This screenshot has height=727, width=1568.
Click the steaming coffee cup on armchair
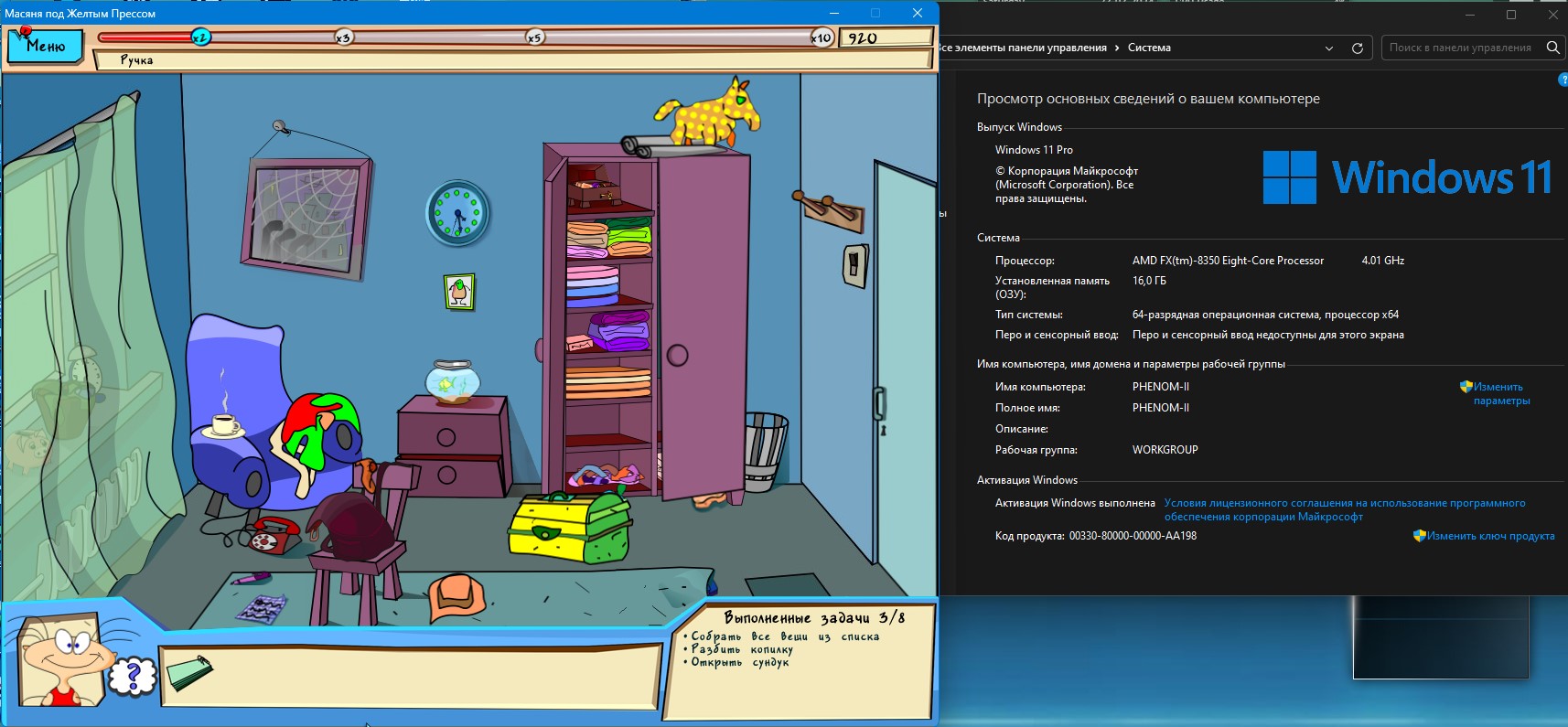223,424
